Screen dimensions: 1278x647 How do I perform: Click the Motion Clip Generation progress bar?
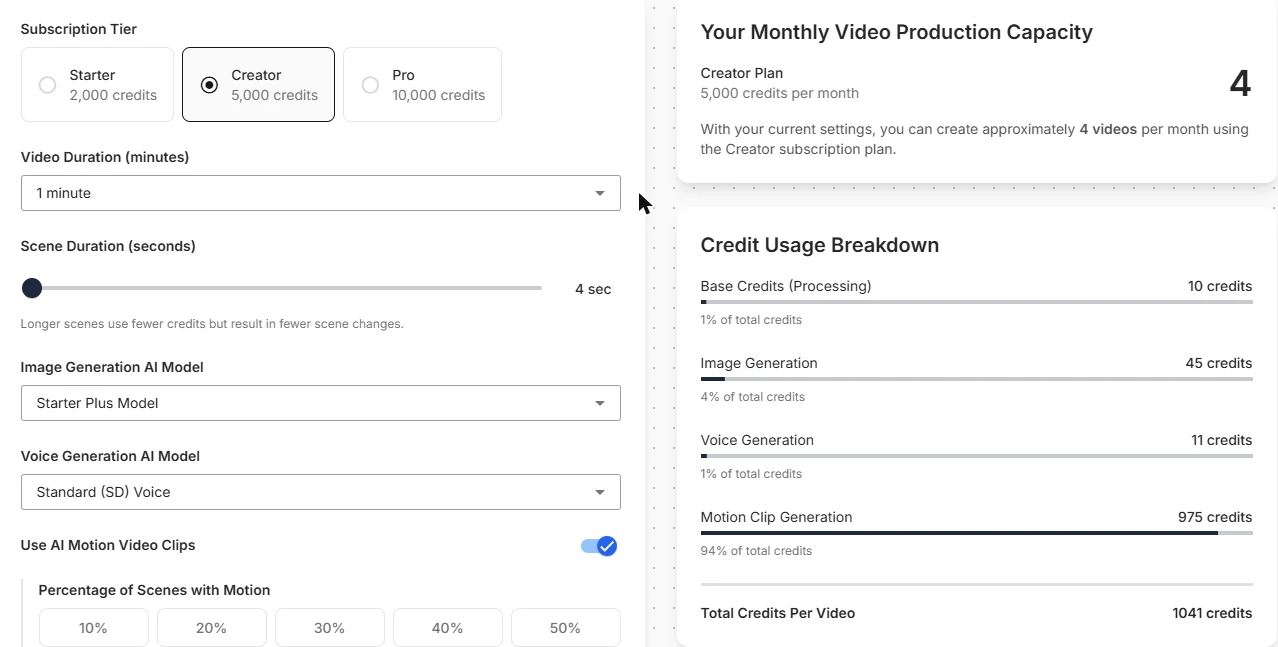coord(976,533)
